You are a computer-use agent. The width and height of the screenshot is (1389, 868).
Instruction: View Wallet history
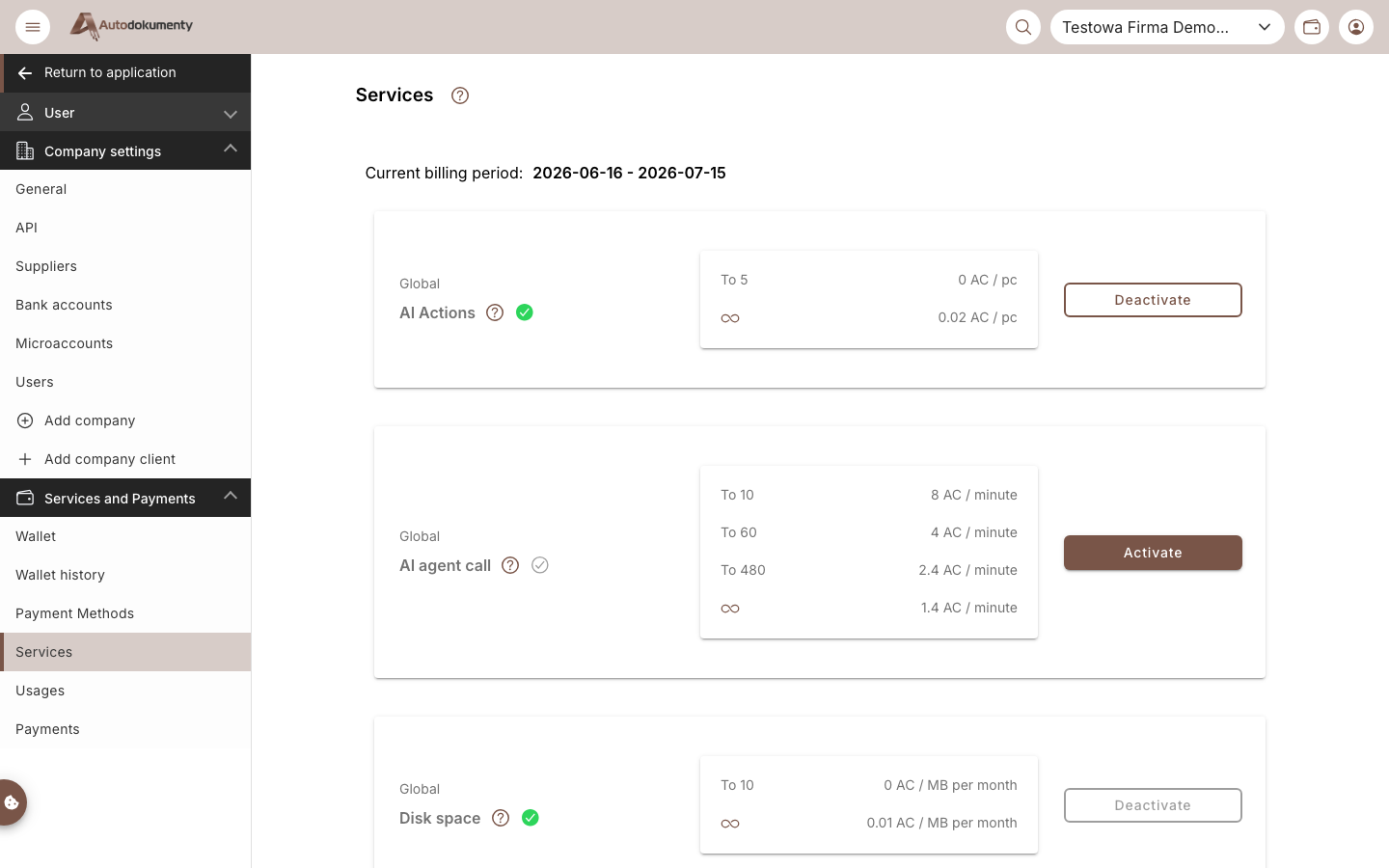click(125, 575)
